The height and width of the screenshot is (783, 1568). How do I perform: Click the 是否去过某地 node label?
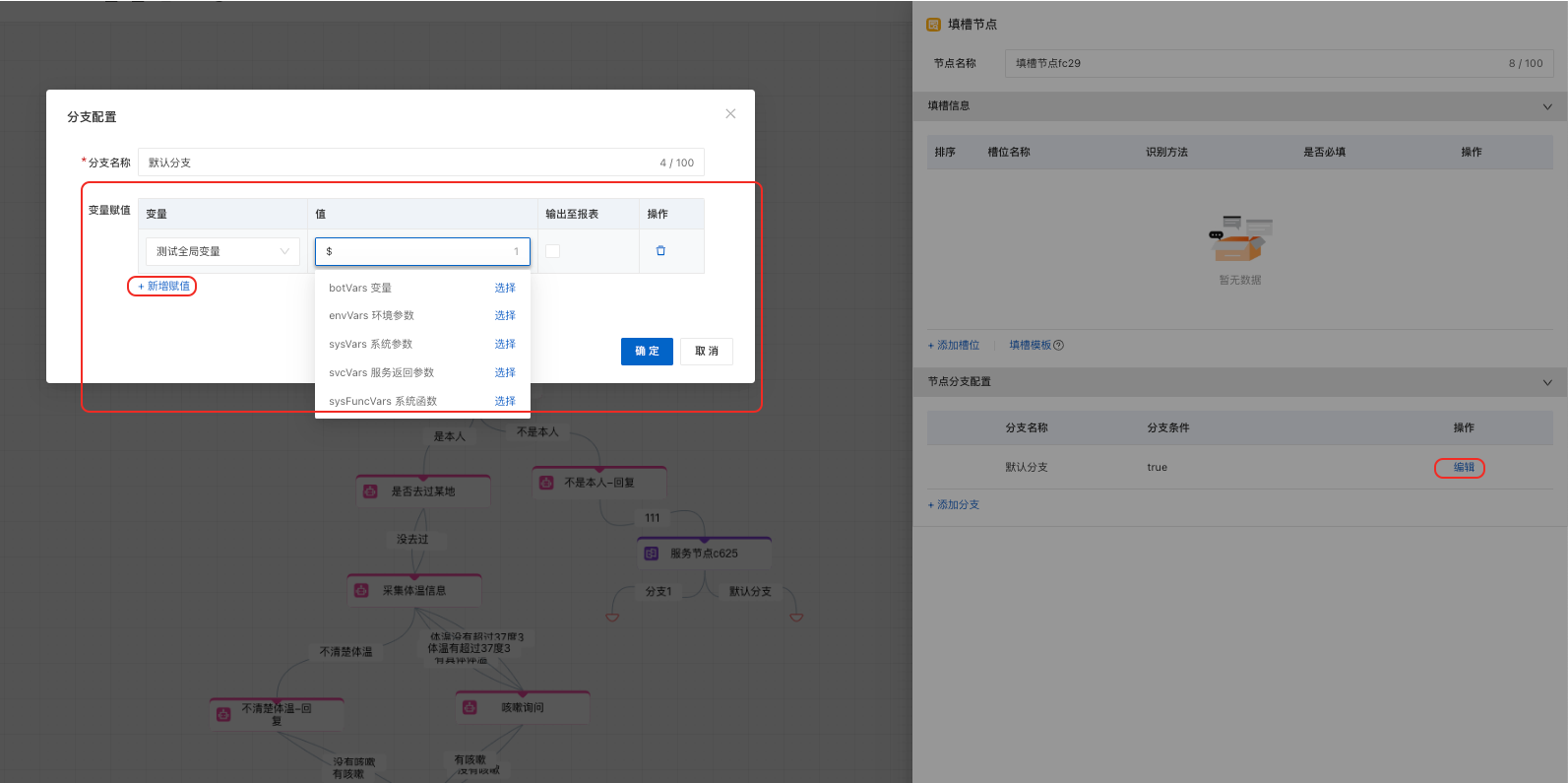(423, 491)
